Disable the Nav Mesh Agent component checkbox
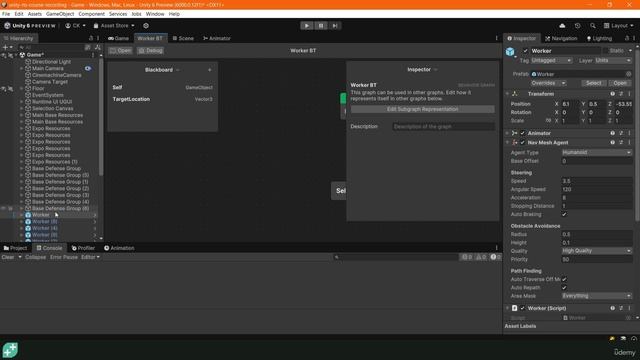This screenshot has width=640, height=360. point(522,142)
